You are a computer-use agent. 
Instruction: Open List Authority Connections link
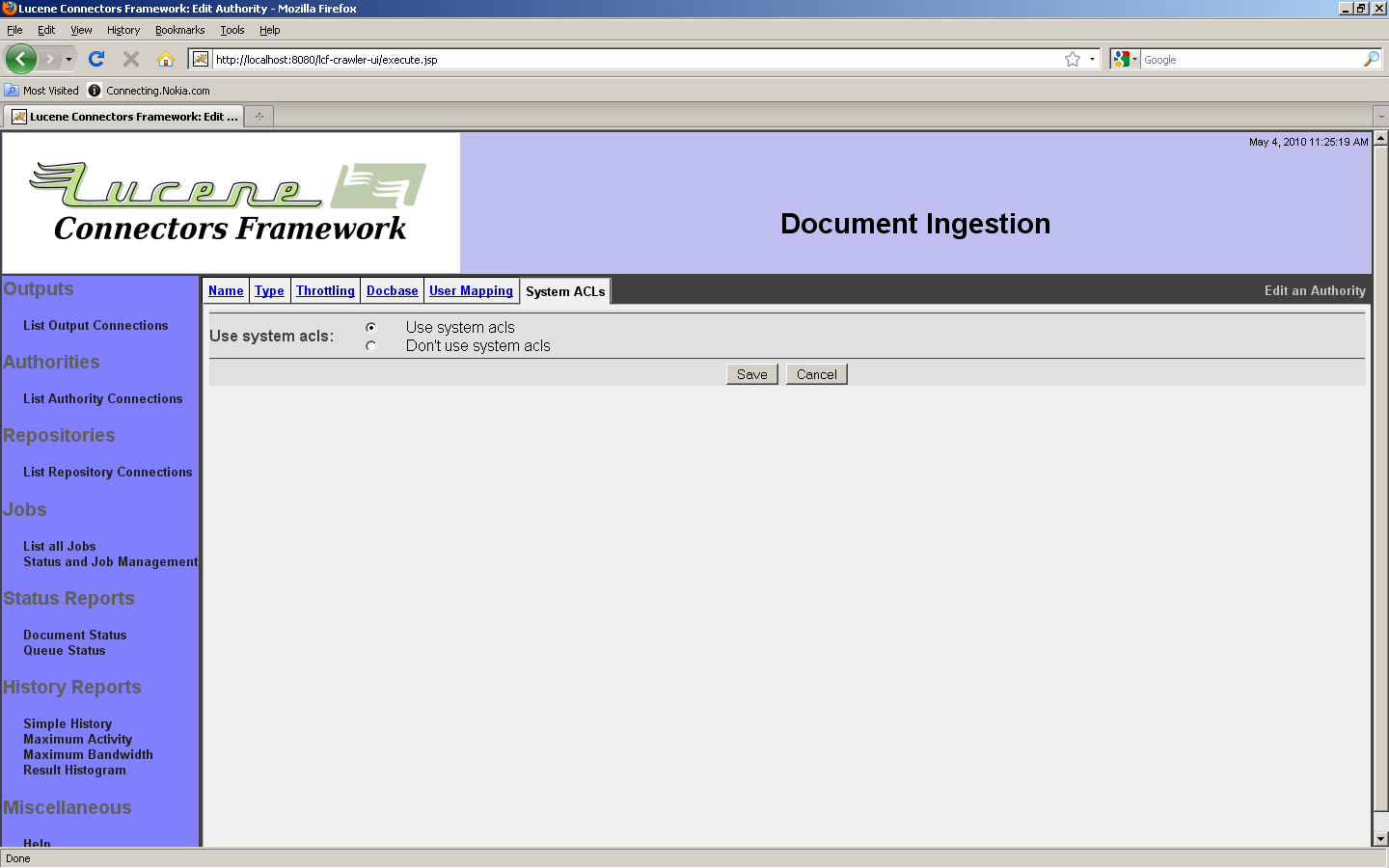pyautogui.click(x=102, y=398)
